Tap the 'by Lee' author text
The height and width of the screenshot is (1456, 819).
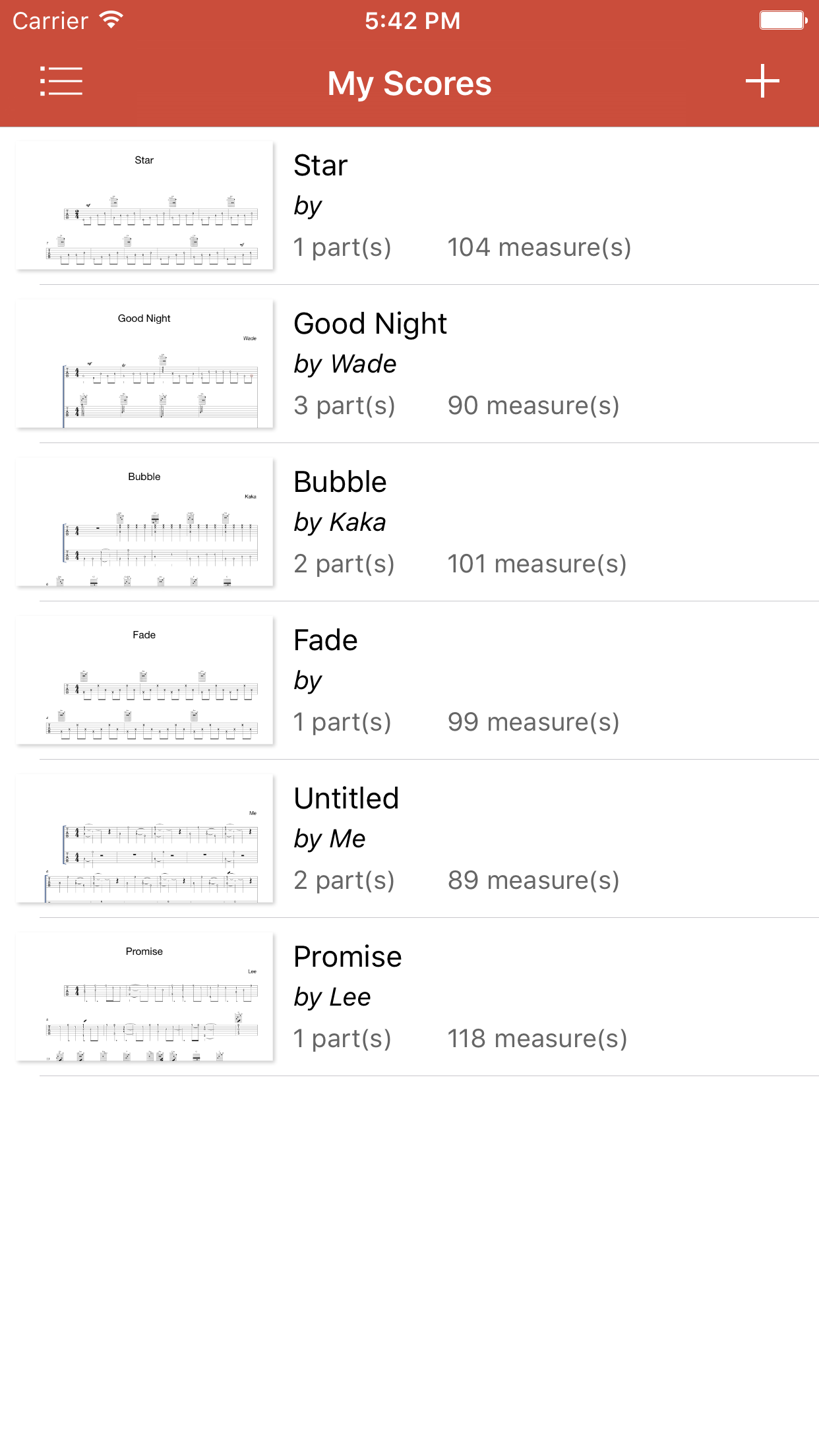(x=332, y=997)
